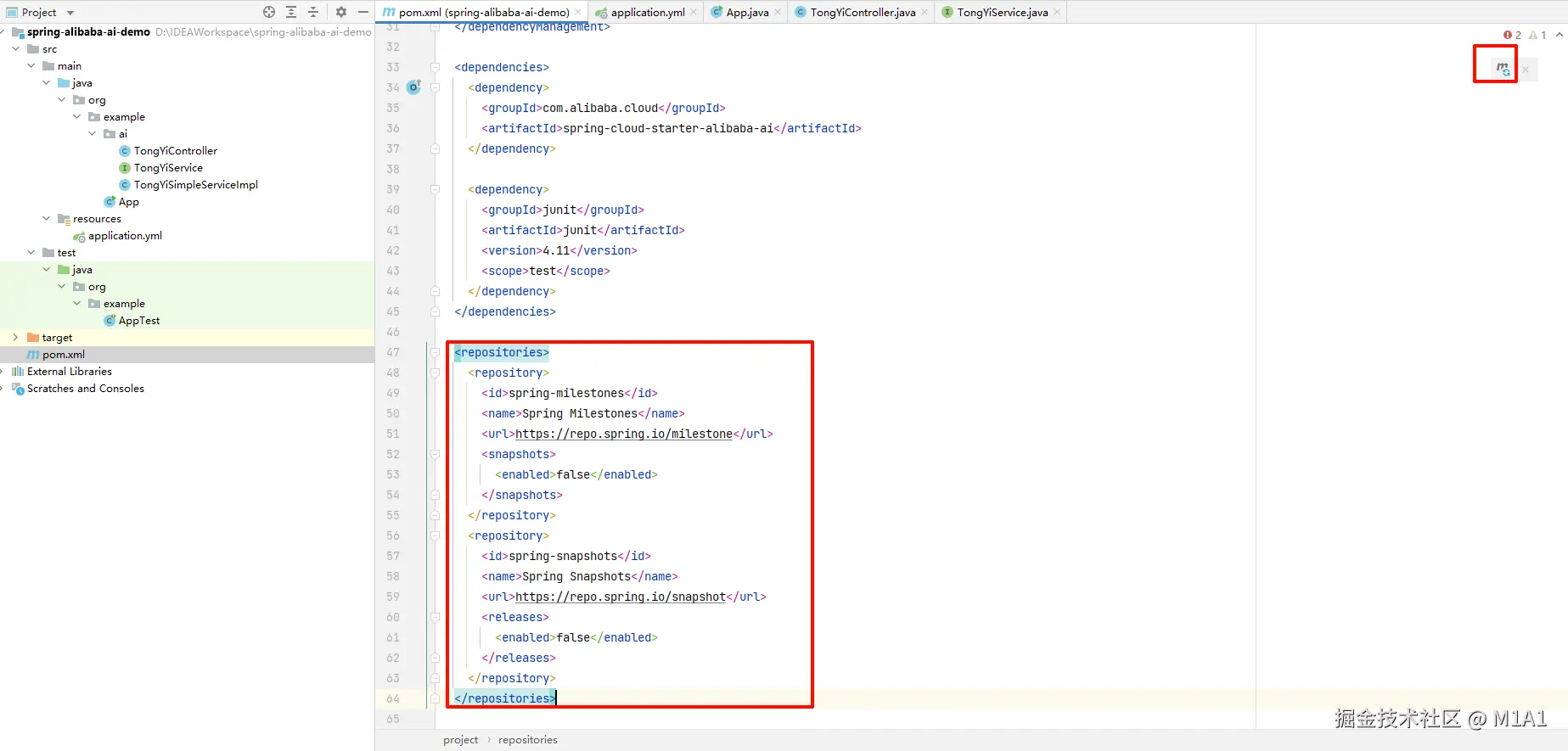Expand the target folder
This screenshot has height=751, width=1568.
coord(16,338)
